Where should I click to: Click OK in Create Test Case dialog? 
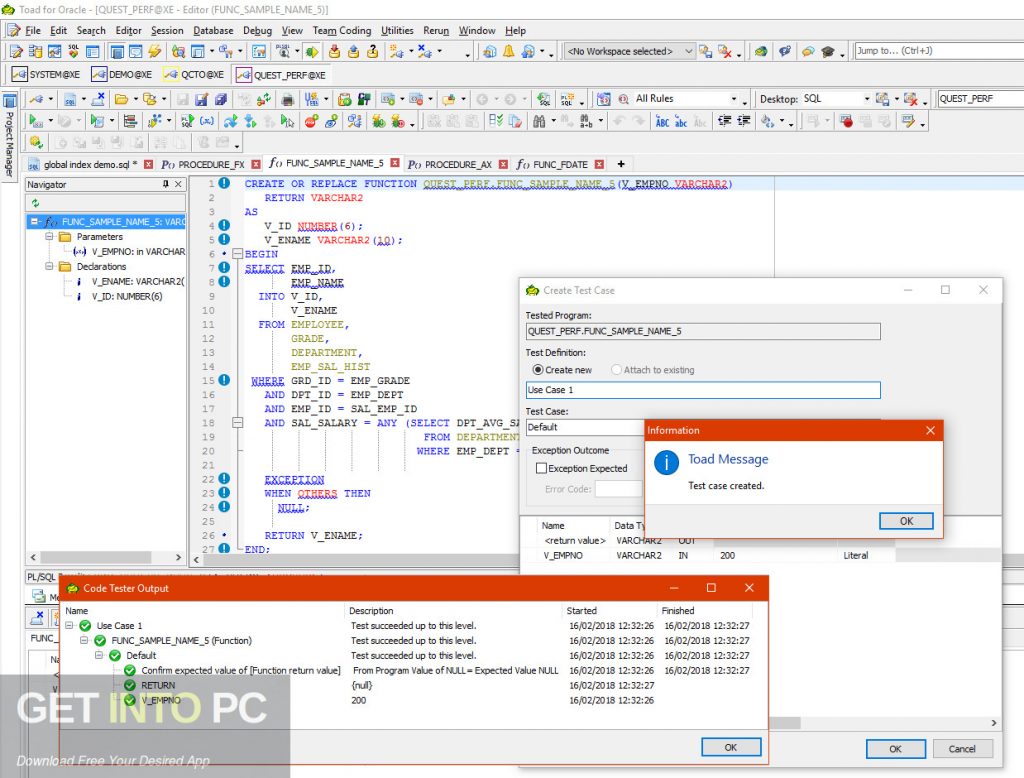click(895, 749)
